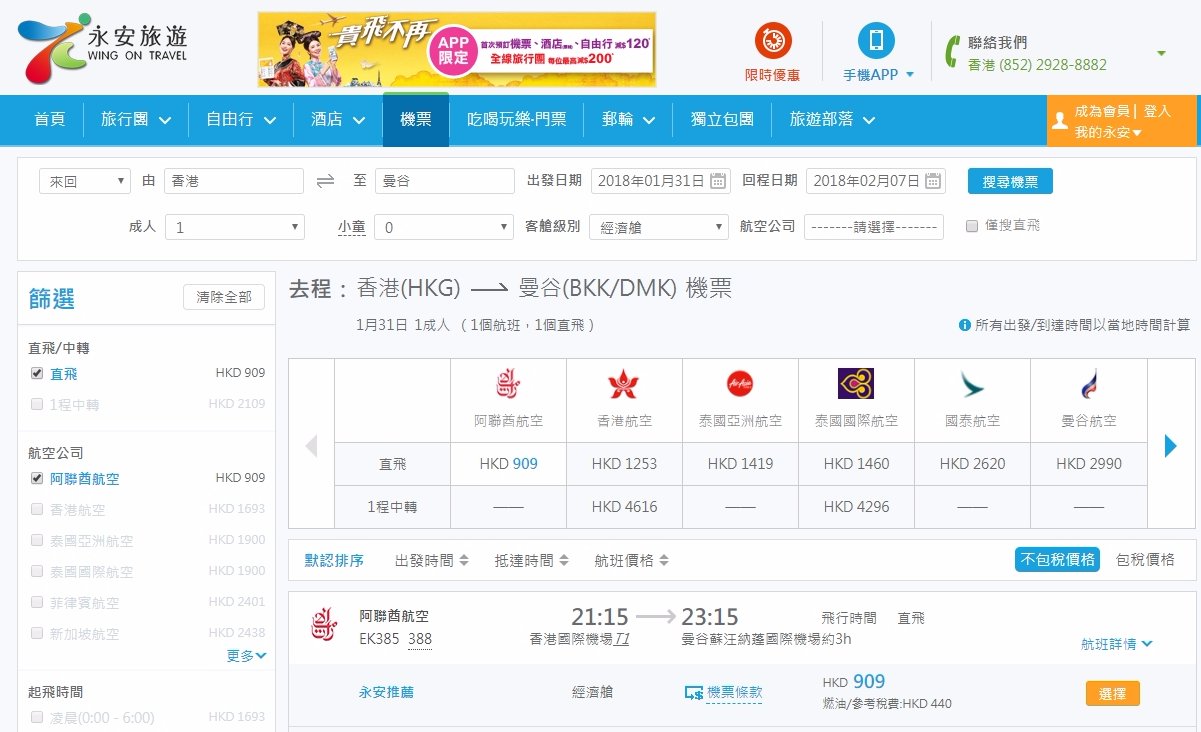This screenshot has width=1201, height=732.
Task: Open the 小童 count dropdown
Action: [x=444, y=227]
